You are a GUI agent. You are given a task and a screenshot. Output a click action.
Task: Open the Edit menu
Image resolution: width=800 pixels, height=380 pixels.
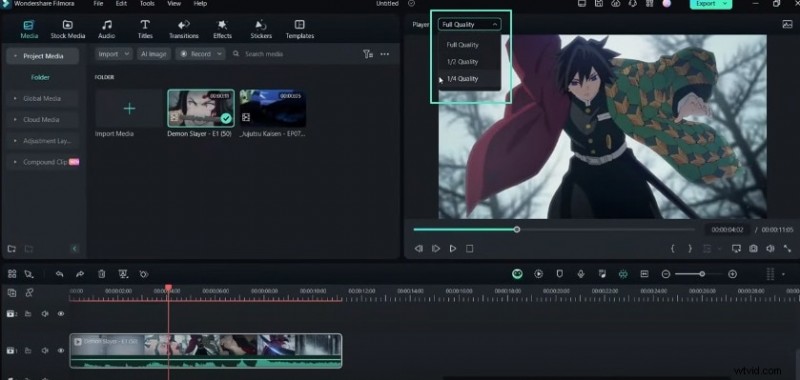click(121, 4)
